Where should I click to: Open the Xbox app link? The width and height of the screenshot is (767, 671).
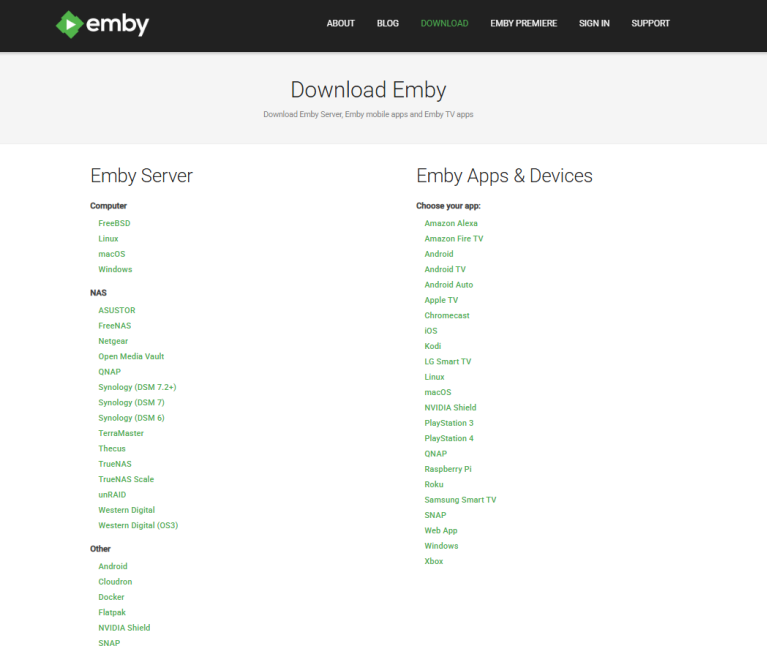433,561
